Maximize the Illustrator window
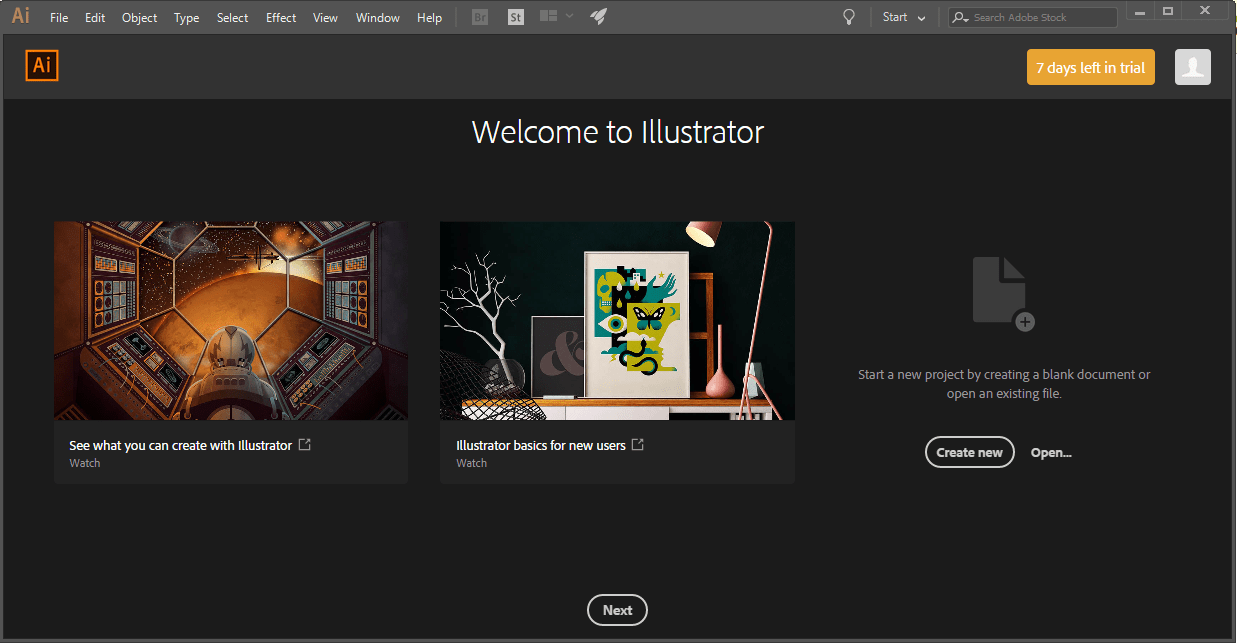1237x644 pixels. coord(1168,10)
